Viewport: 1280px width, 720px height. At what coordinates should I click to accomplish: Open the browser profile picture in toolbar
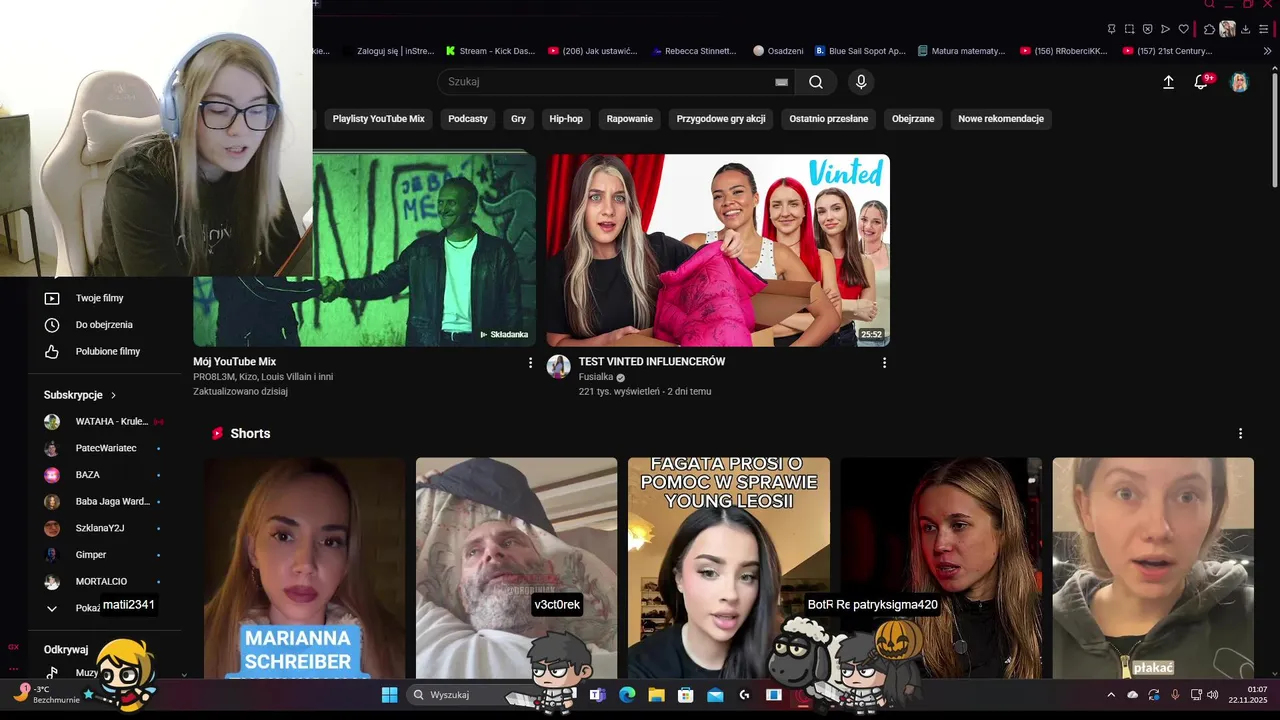click(1227, 29)
